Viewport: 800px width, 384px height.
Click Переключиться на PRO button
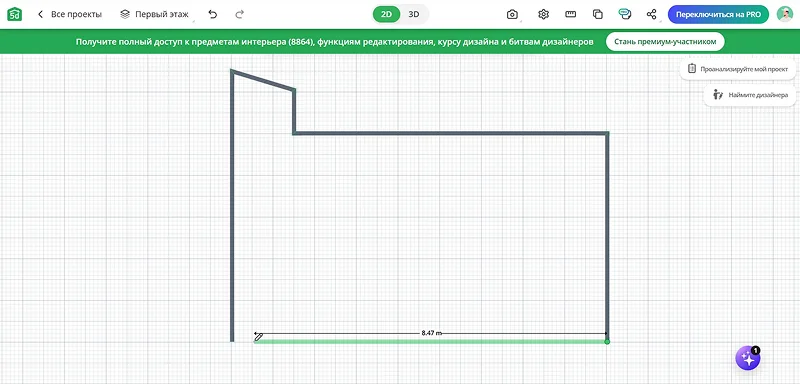(718, 14)
